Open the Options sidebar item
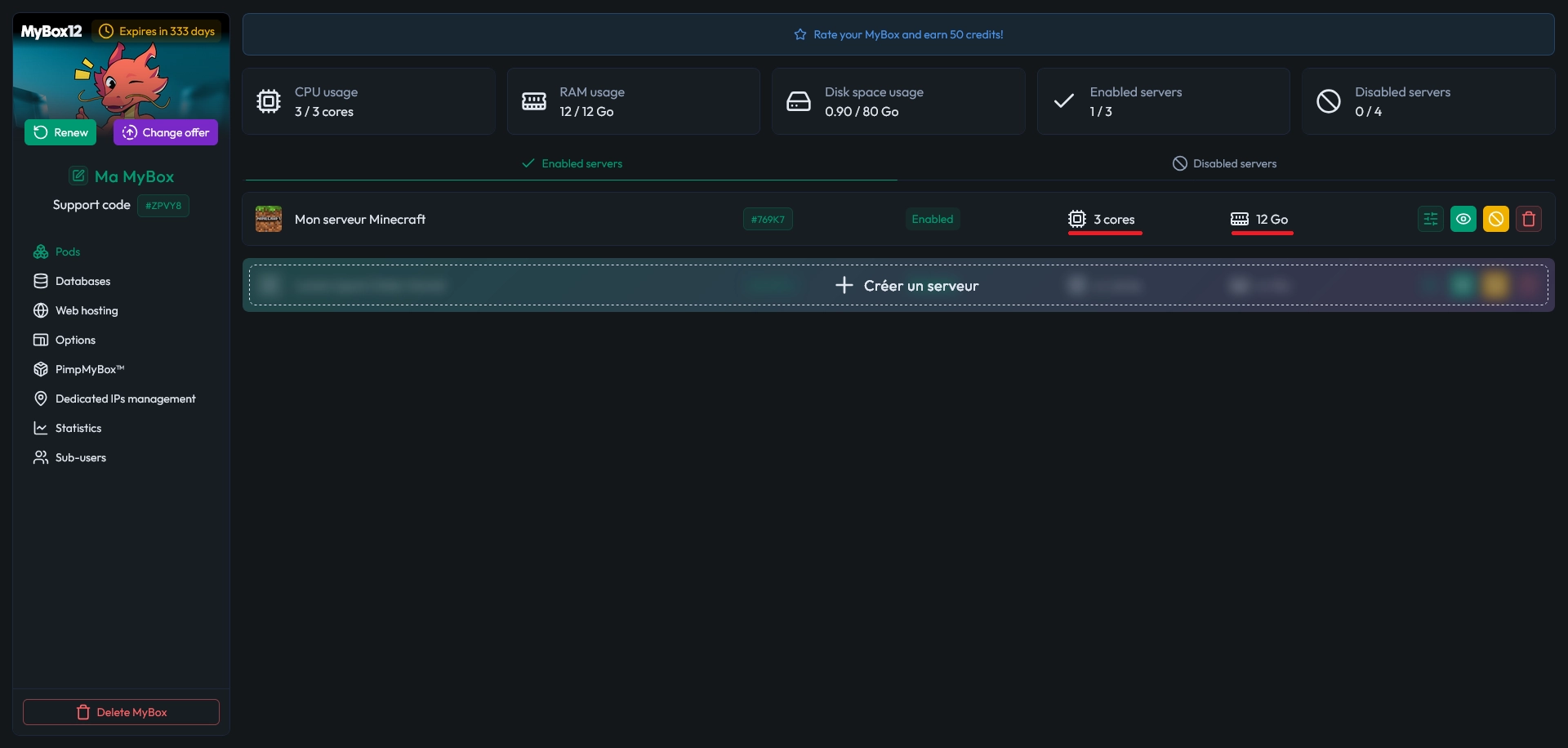Viewport: 1568px width, 748px height. (x=74, y=340)
